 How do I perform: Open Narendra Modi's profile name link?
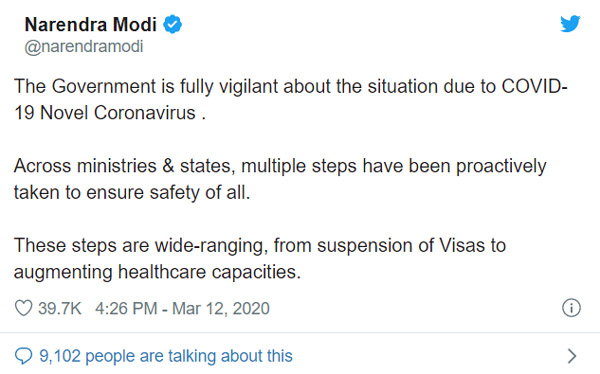[91, 24]
